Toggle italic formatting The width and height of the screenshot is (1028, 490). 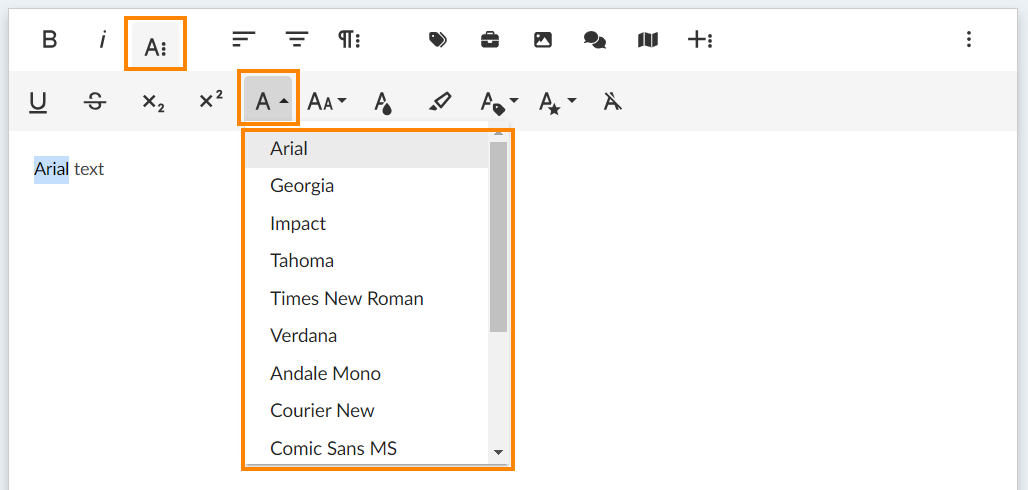point(102,40)
